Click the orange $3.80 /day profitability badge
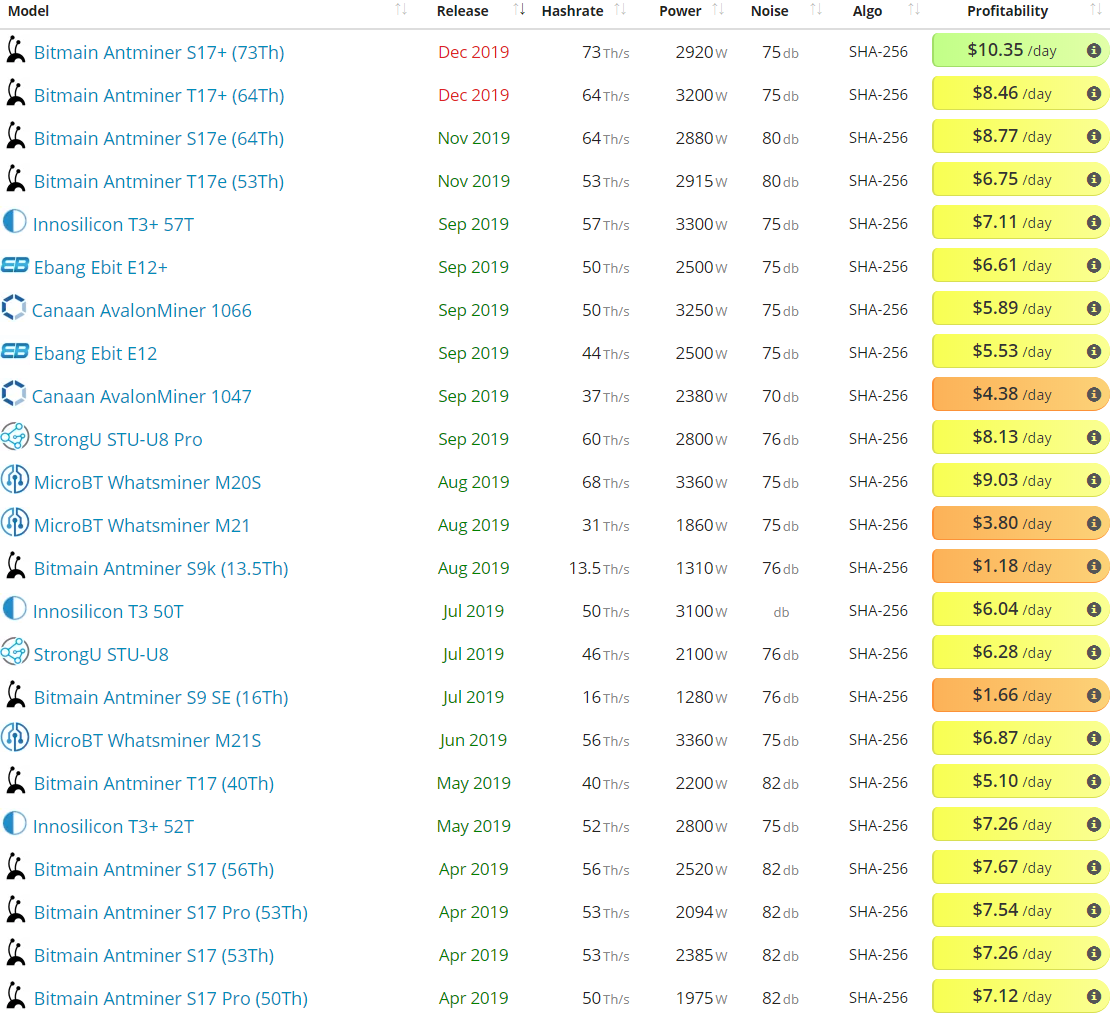The image size is (1113, 1018). point(1021,523)
